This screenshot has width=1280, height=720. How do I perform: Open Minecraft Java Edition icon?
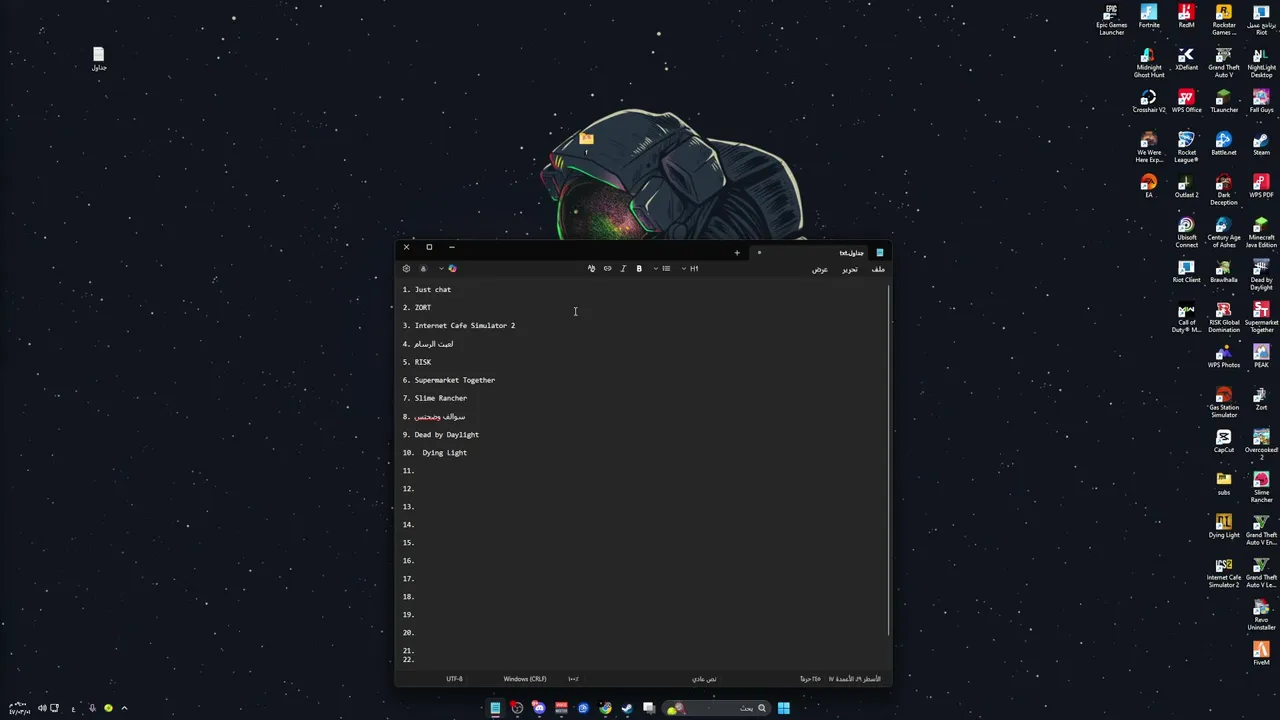point(1261,233)
